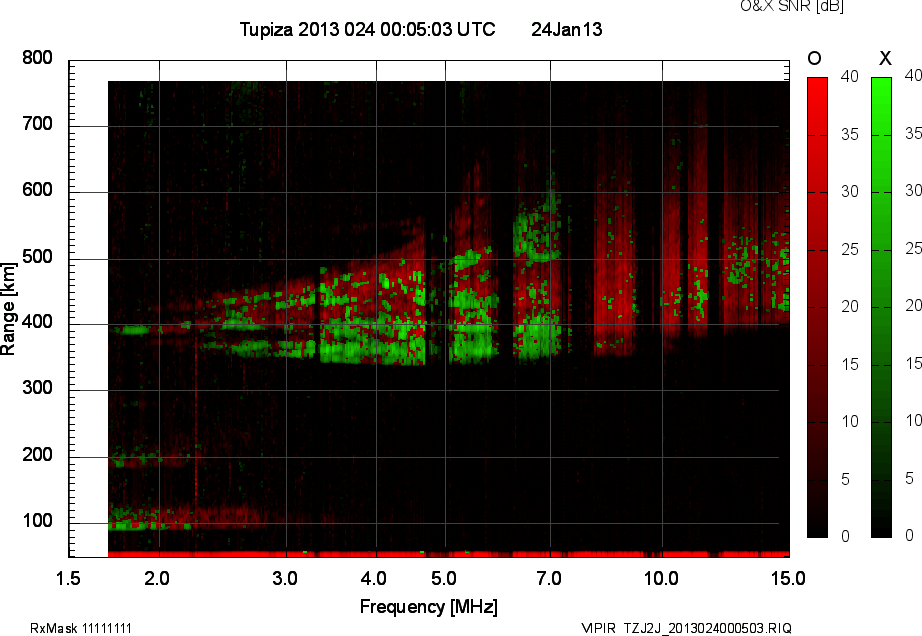Click the red O colorbar
The height and width of the screenshot is (636, 922).
point(817,307)
